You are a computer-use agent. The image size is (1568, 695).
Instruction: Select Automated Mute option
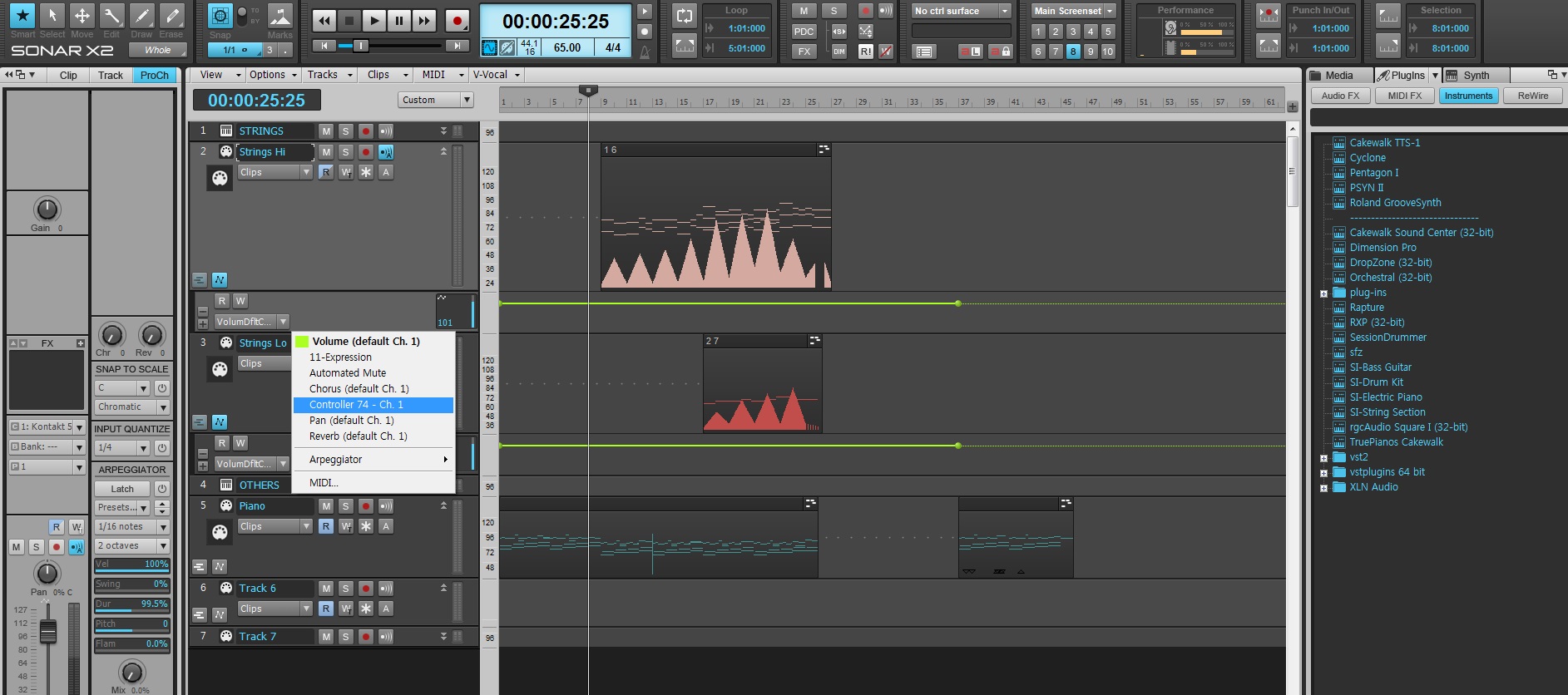[373, 373]
